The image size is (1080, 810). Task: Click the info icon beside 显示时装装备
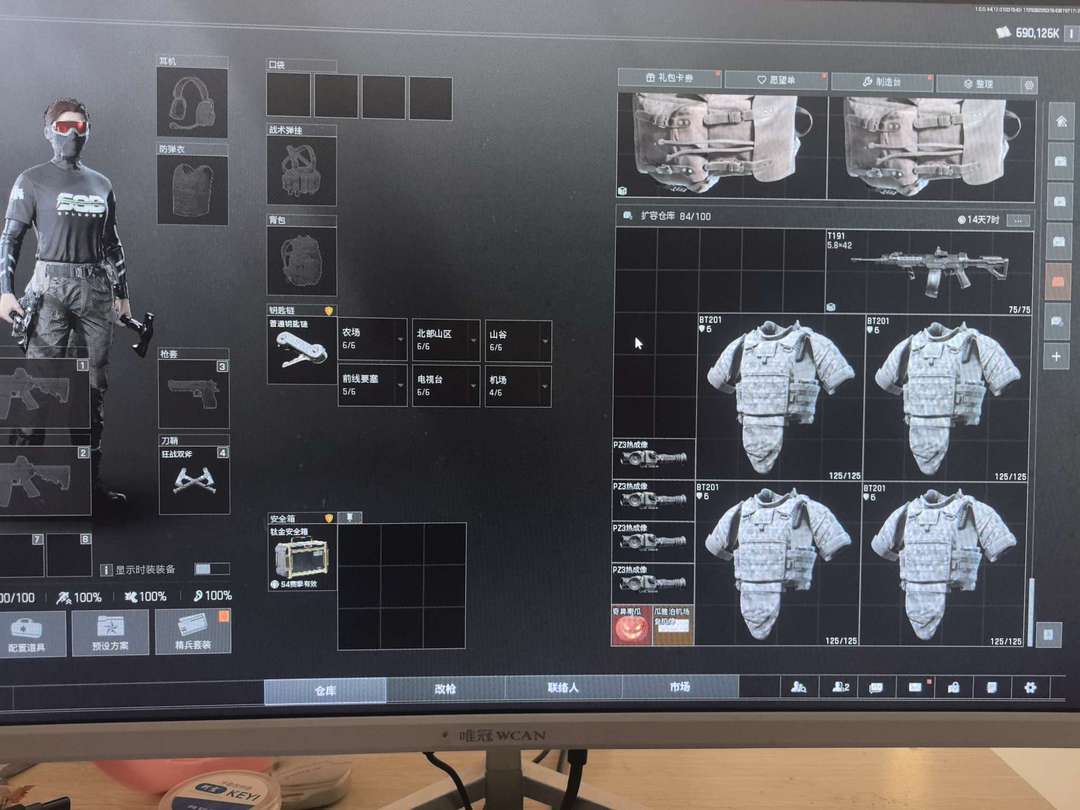tap(106, 570)
